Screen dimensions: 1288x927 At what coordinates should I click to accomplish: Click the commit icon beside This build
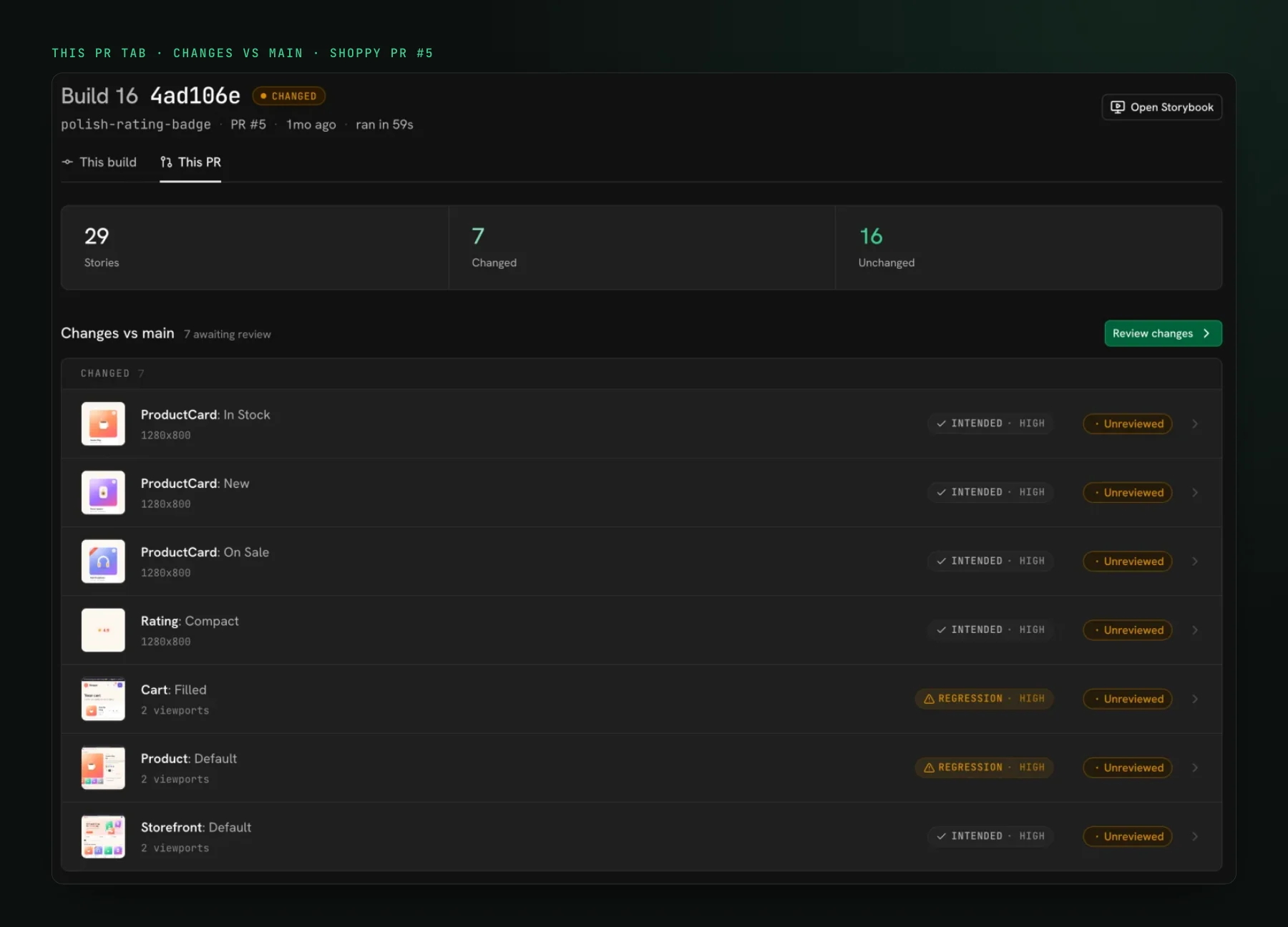[x=67, y=162]
